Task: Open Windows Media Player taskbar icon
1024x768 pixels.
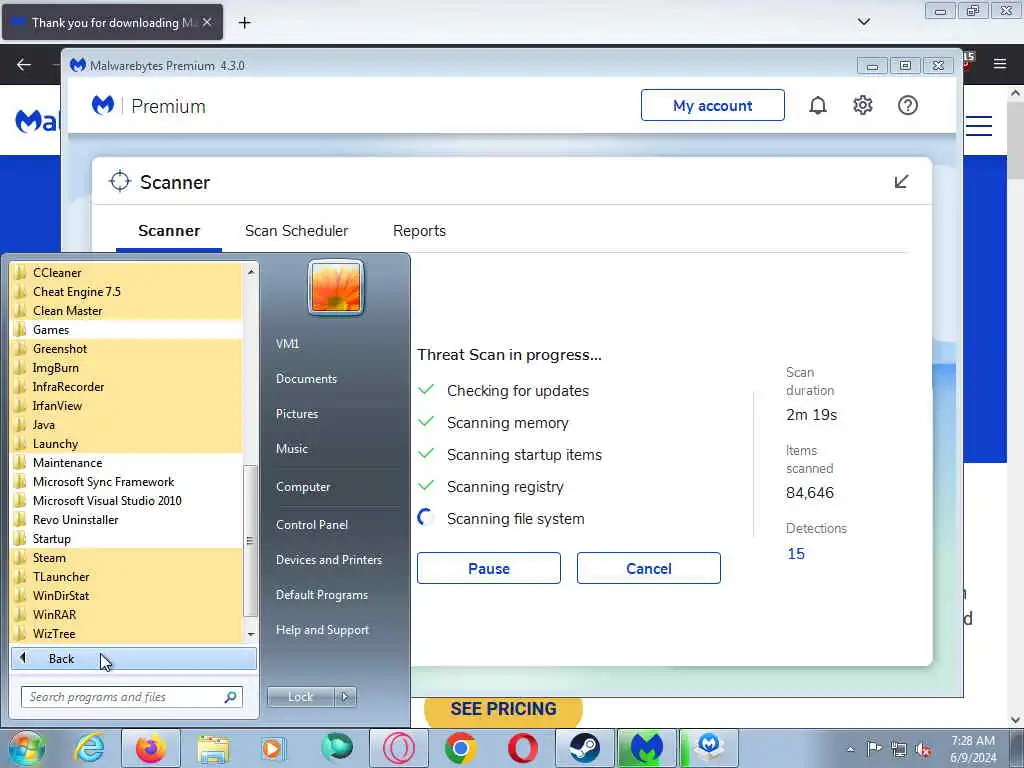Action: (x=273, y=749)
